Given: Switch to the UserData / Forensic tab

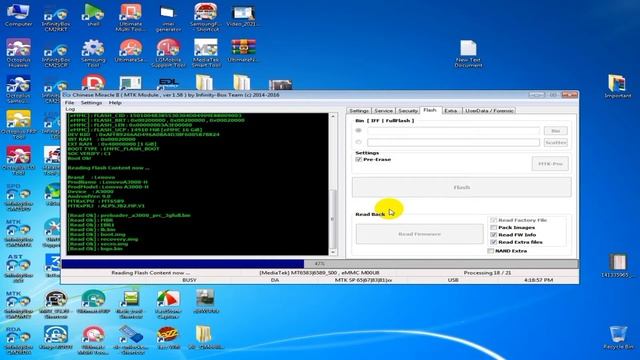Looking at the screenshot, I should click(489, 111).
